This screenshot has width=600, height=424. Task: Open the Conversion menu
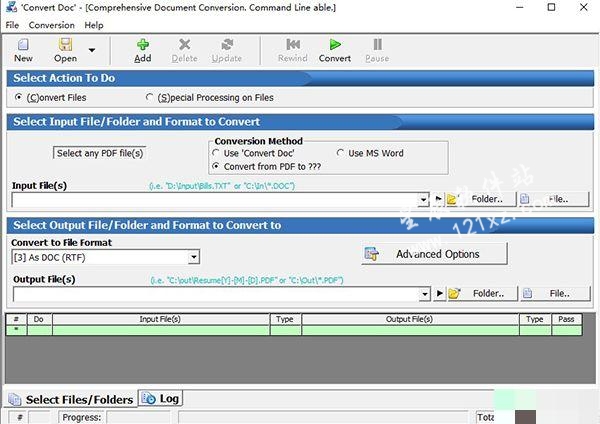tap(51, 25)
